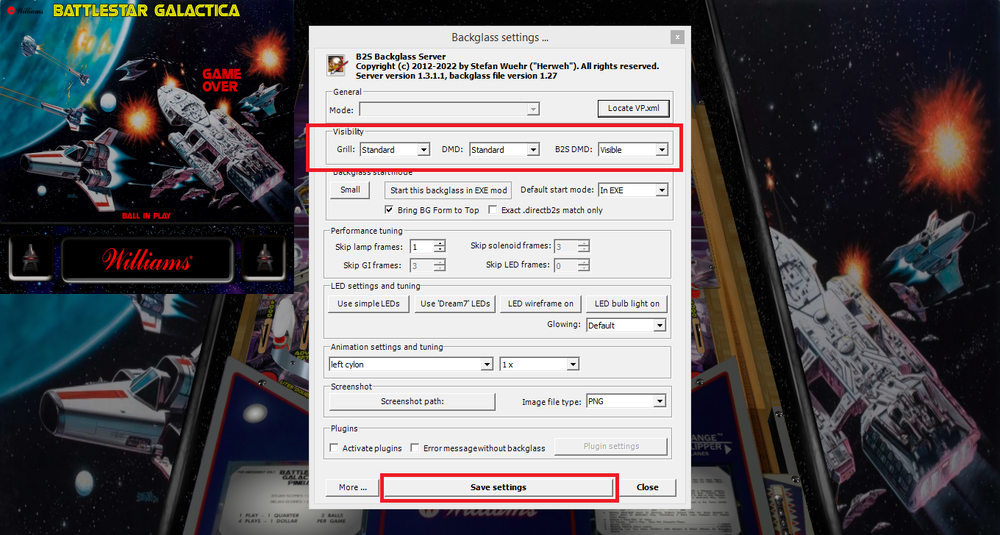Open the Glowing dropdown
The image size is (1000, 535).
(x=626, y=325)
